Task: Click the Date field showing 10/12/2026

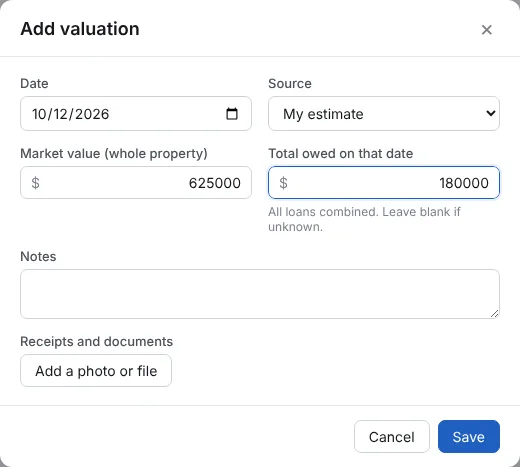Action: click(136, 114)
